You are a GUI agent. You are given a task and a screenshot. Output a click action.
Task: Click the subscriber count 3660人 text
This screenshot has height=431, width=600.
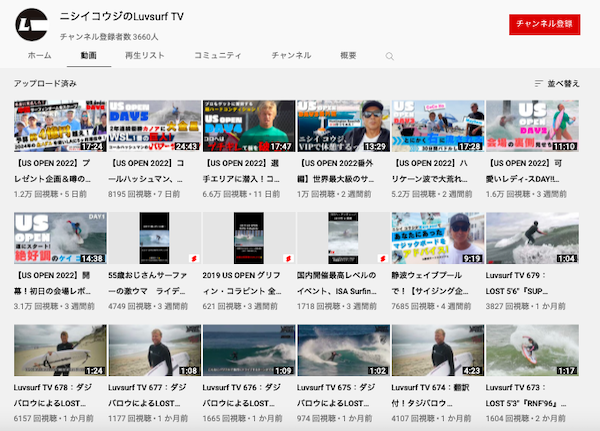click(109, 37)
